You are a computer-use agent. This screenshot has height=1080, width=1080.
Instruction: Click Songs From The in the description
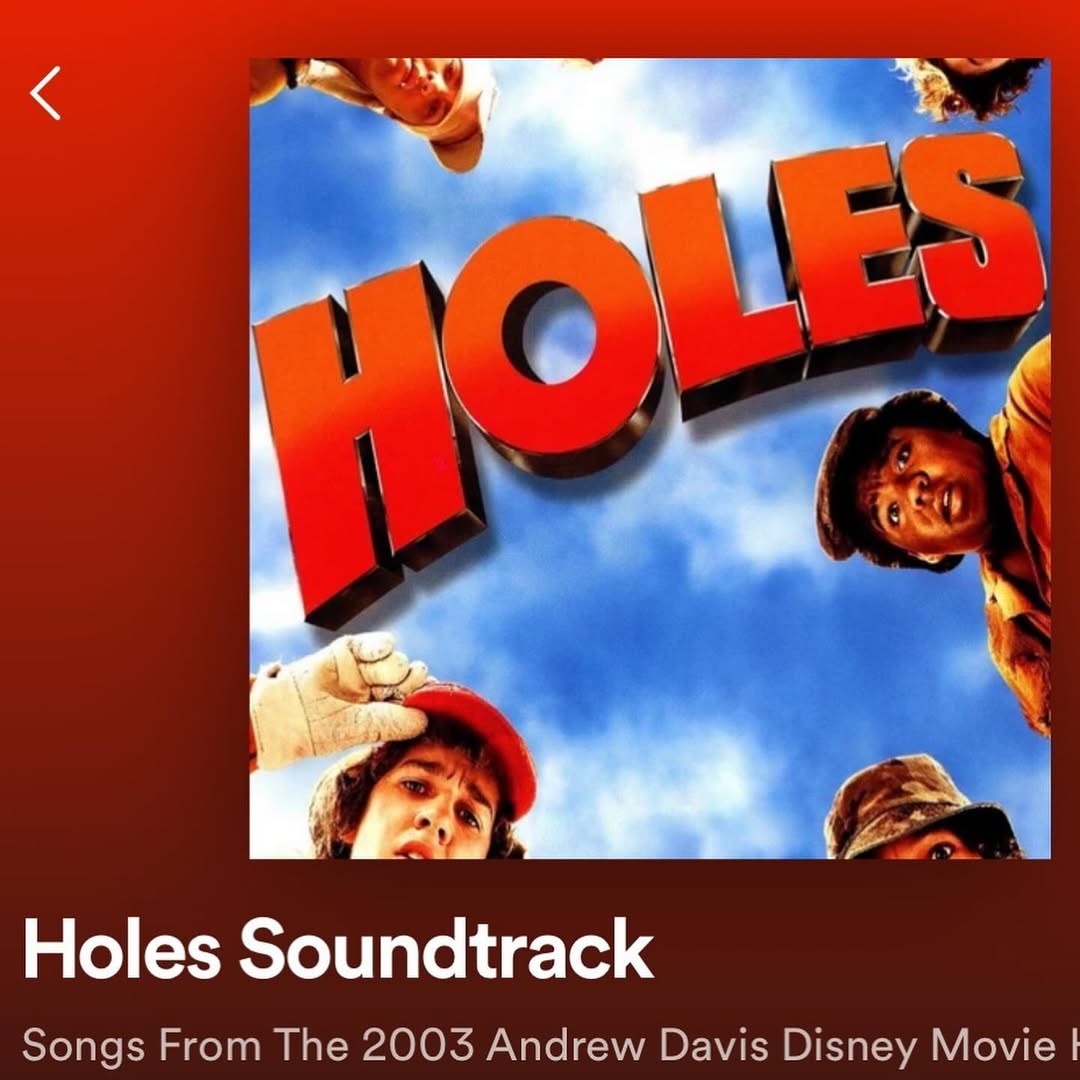[x=185, y=1047]
